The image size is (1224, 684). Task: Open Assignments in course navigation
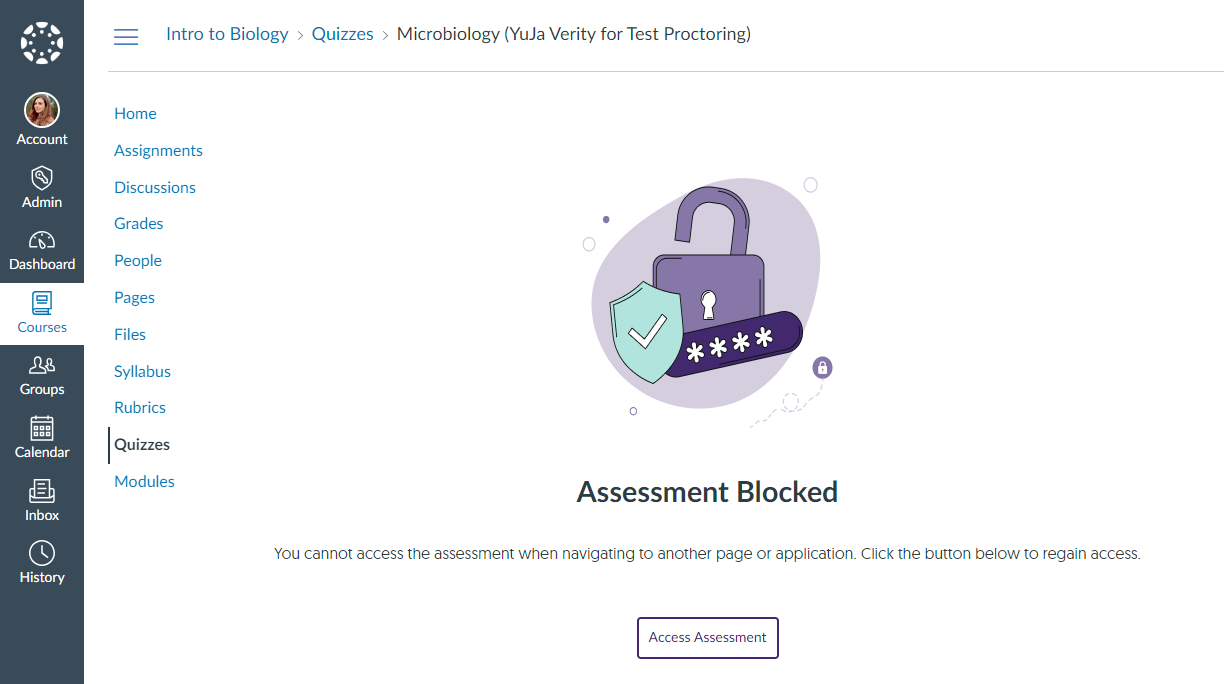158,151
